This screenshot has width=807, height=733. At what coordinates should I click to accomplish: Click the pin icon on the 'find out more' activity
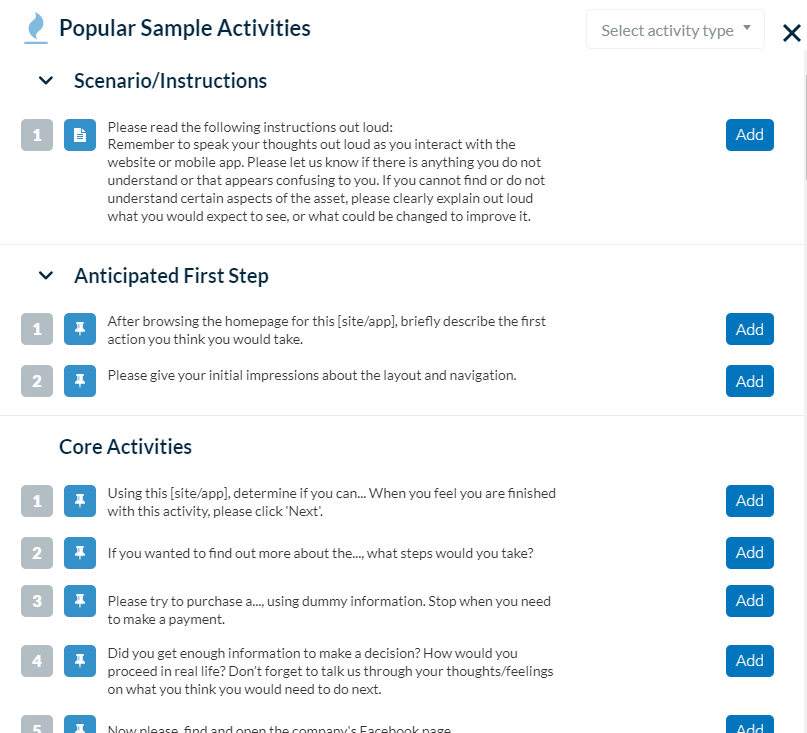(x=79, y=553)
